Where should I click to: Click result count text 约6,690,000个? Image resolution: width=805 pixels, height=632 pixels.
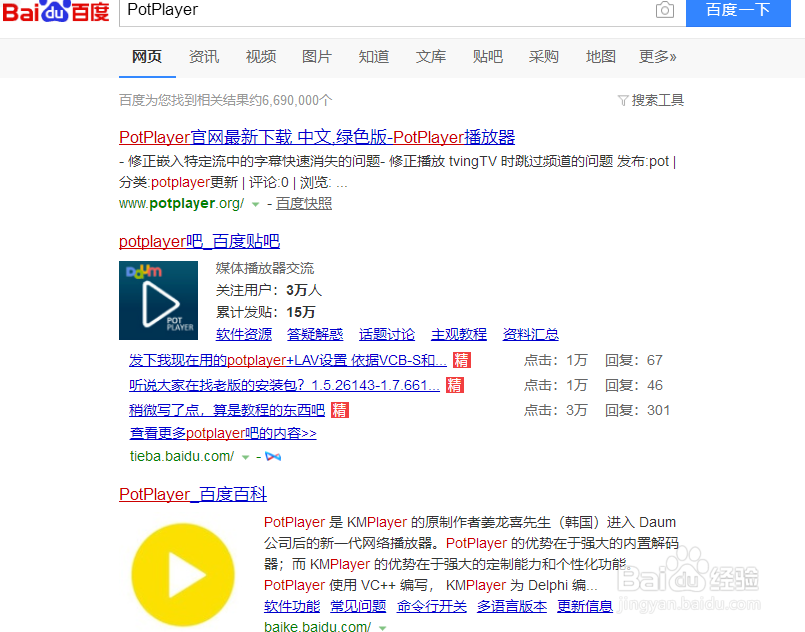click(291, 100)
